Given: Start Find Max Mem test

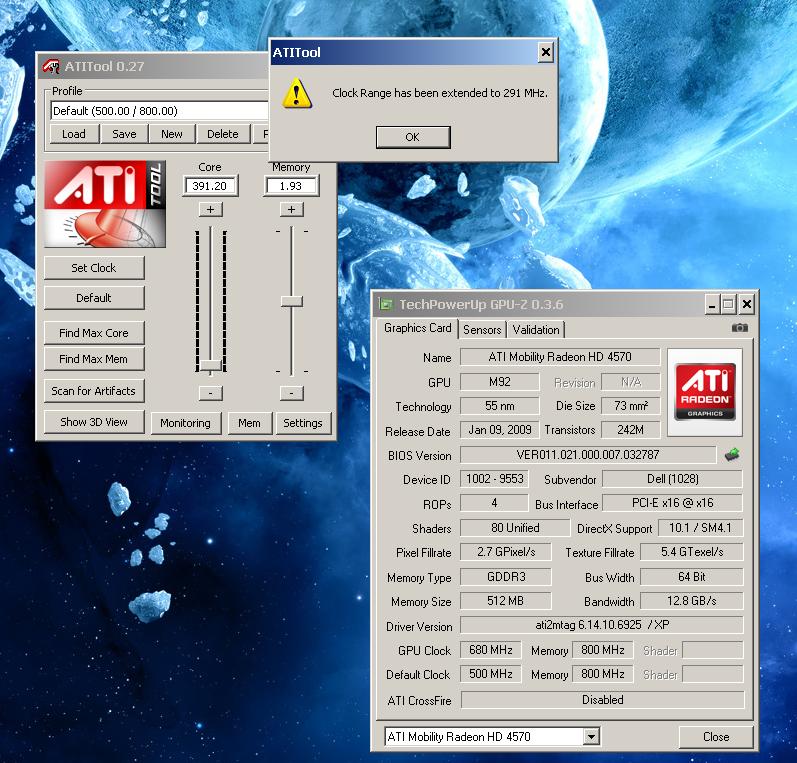Looking at the screenshot, I should click(94, 359).
